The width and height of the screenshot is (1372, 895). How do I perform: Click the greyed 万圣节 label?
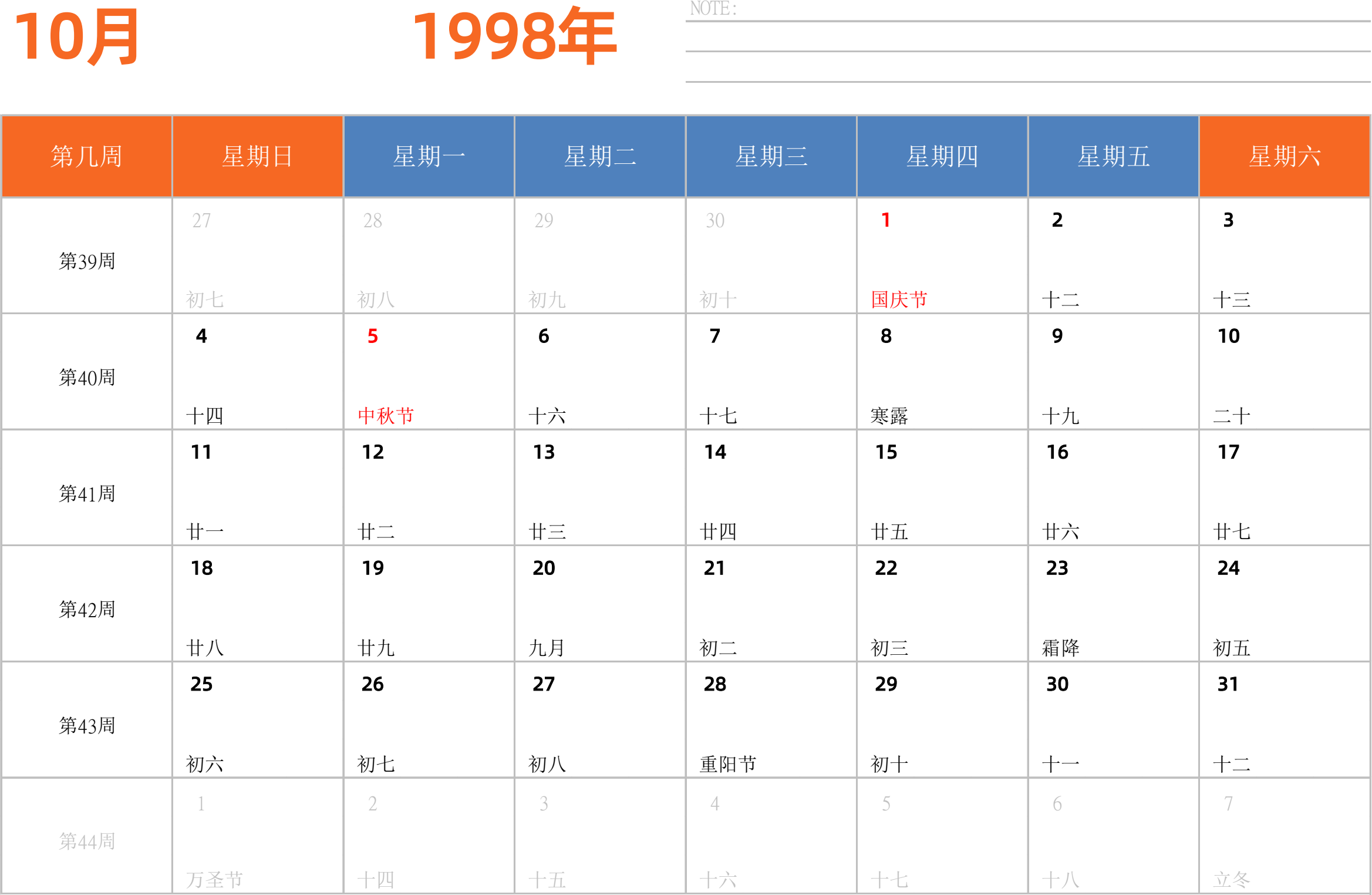(x=215, y=880)
